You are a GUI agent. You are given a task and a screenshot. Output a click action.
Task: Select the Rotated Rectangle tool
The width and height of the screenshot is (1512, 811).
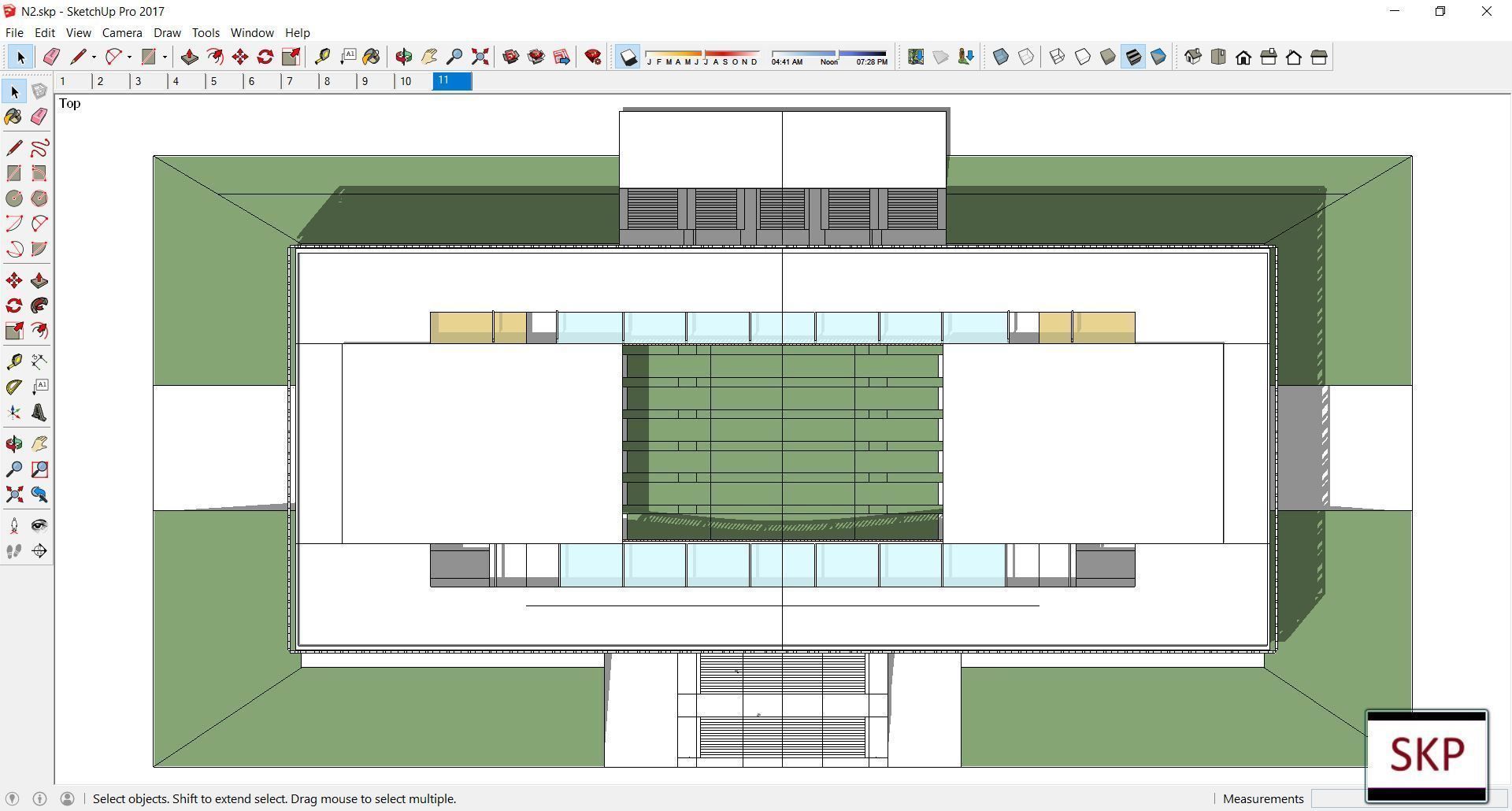tap(39, 173)
